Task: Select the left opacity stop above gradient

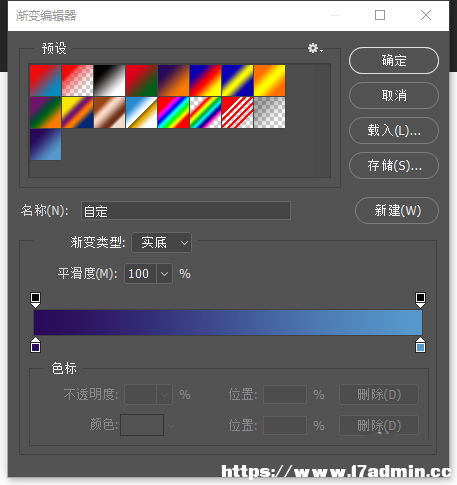Action: (x=35, y=300)
